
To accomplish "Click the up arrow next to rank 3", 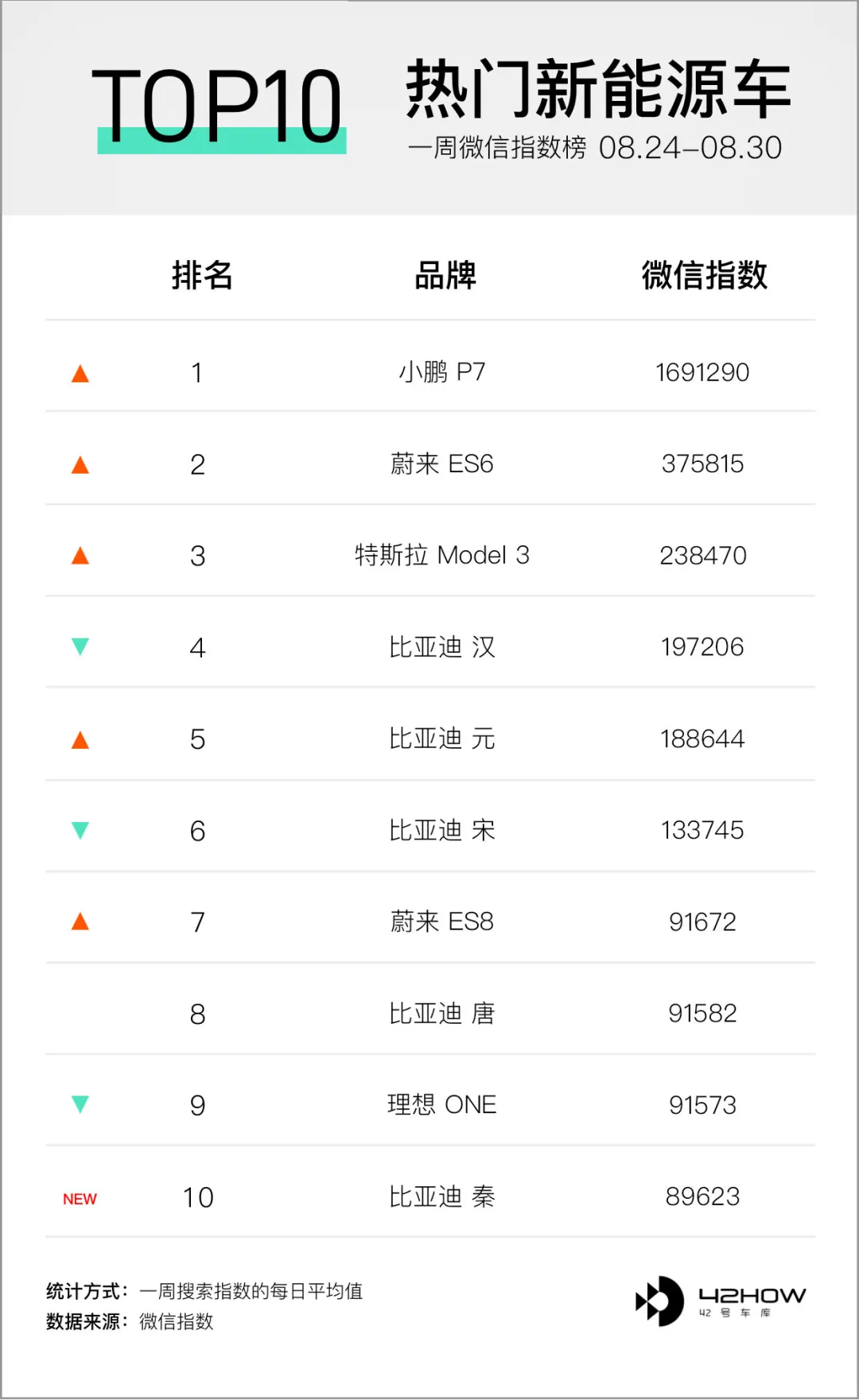I will [80, 556].
